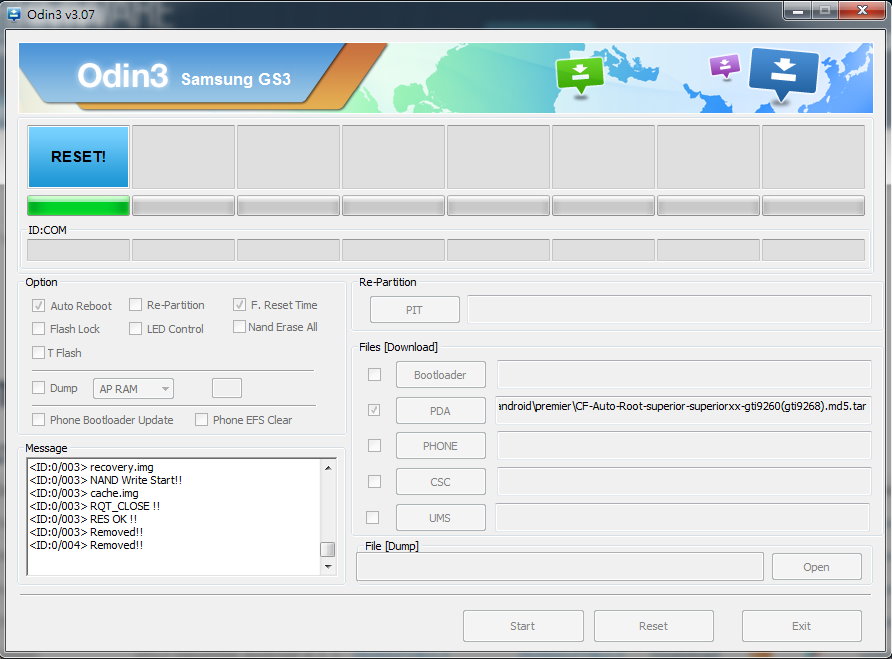Click the File Dump path field

pyautogui.click(x=560, y=567)
